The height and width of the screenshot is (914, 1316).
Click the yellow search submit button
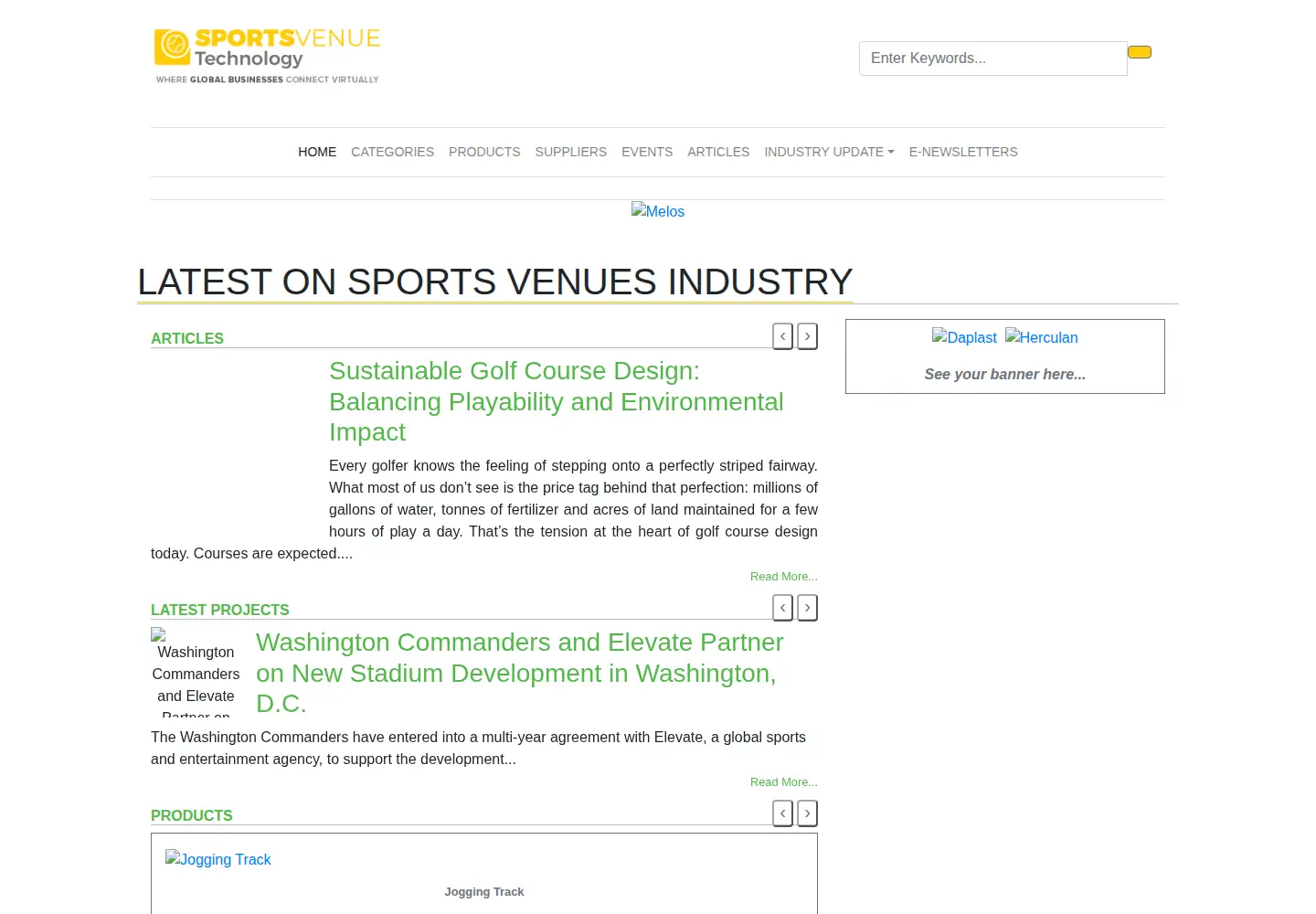click(1140, 52)
